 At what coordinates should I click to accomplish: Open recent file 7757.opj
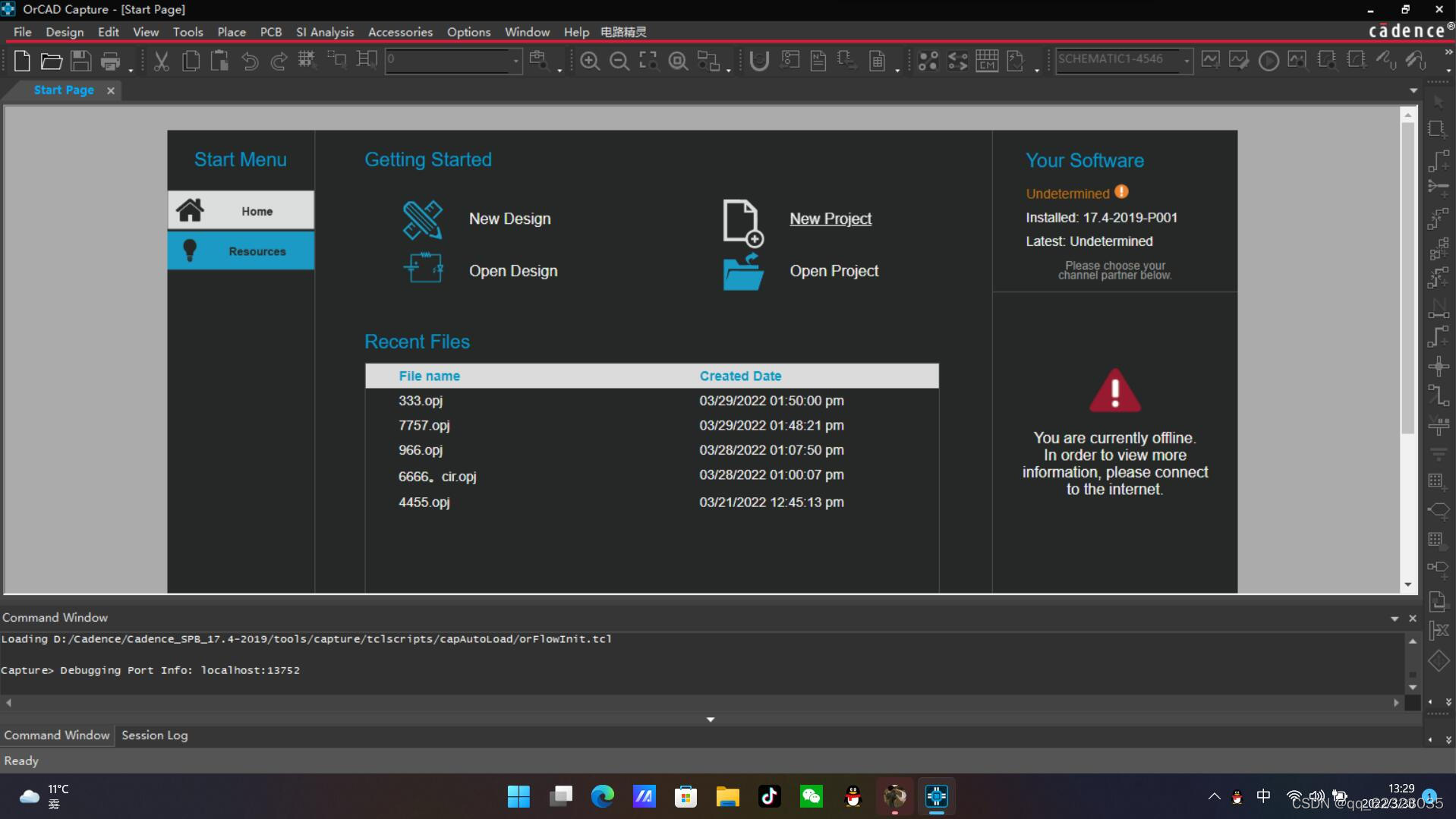tap(424, 425)
